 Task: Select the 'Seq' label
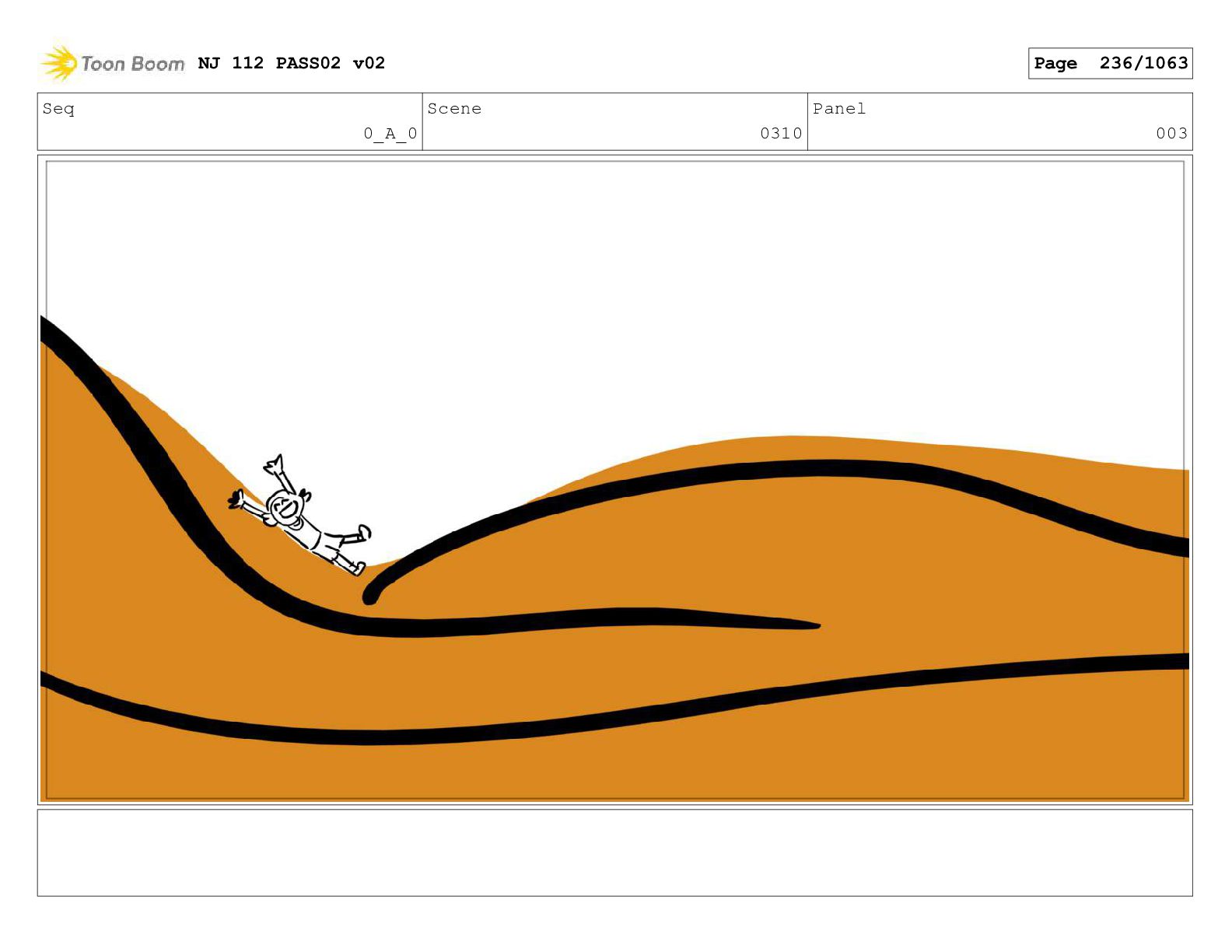(58, 109)
